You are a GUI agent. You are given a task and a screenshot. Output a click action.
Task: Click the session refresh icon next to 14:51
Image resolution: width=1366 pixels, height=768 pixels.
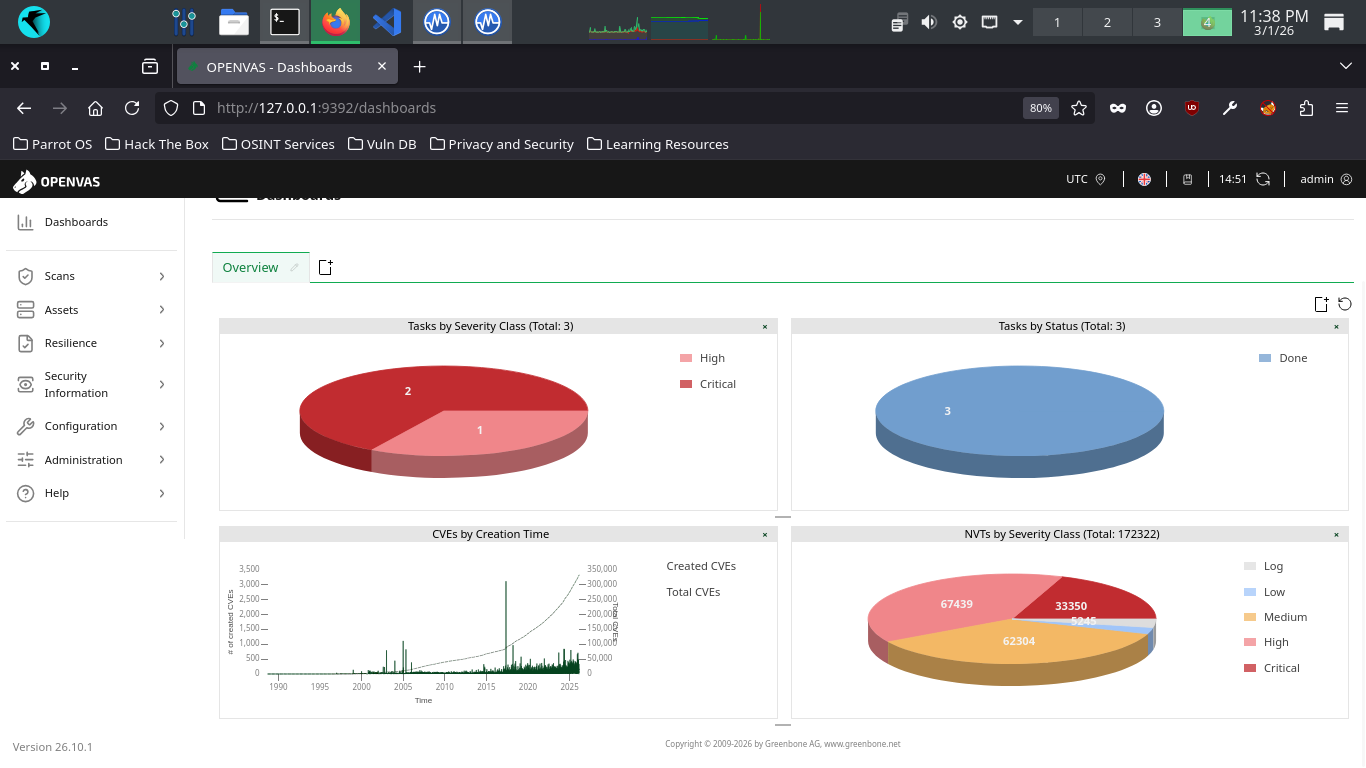click(x=1263, y=179)
